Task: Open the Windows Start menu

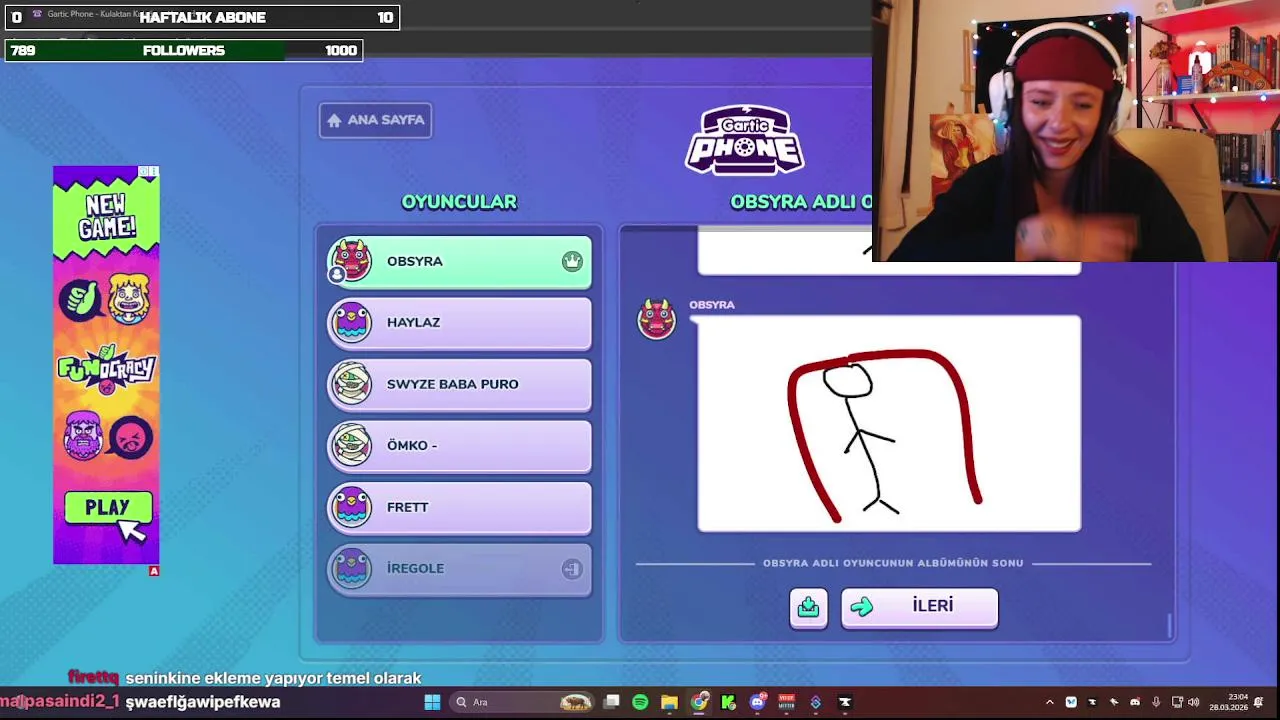Action: click(x=432, y=702)
